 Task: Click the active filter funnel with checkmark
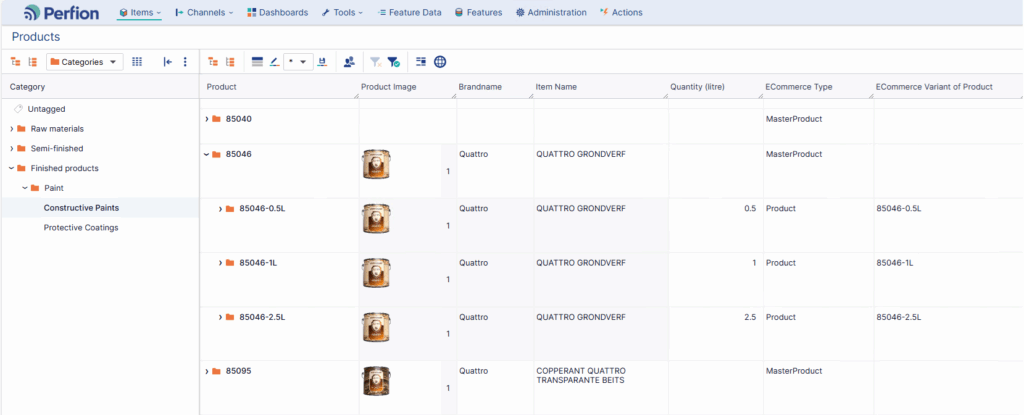[x=394, y=62]
